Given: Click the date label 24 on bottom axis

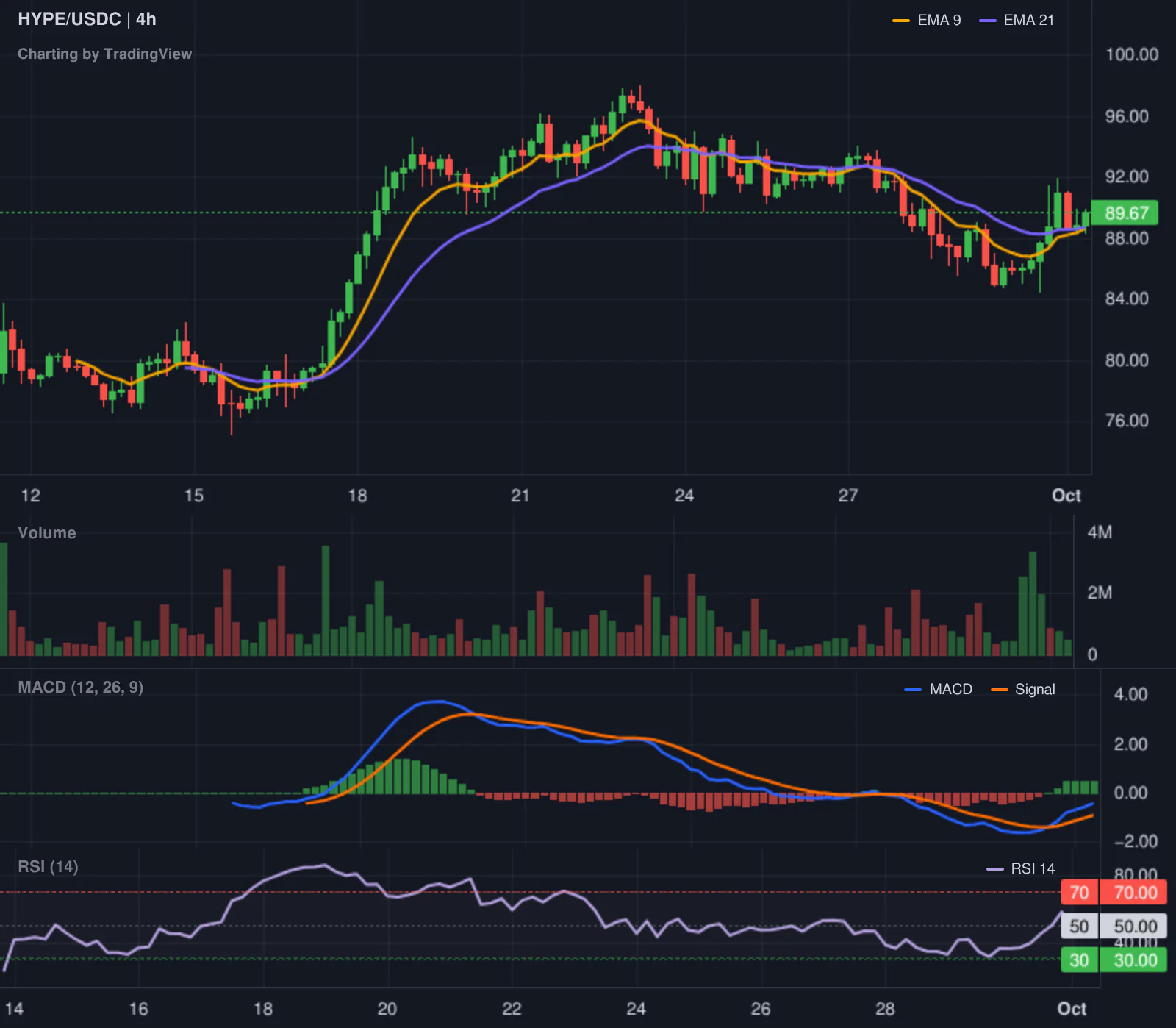Looking at the screenshot, I should click(x=636, y=1009).
